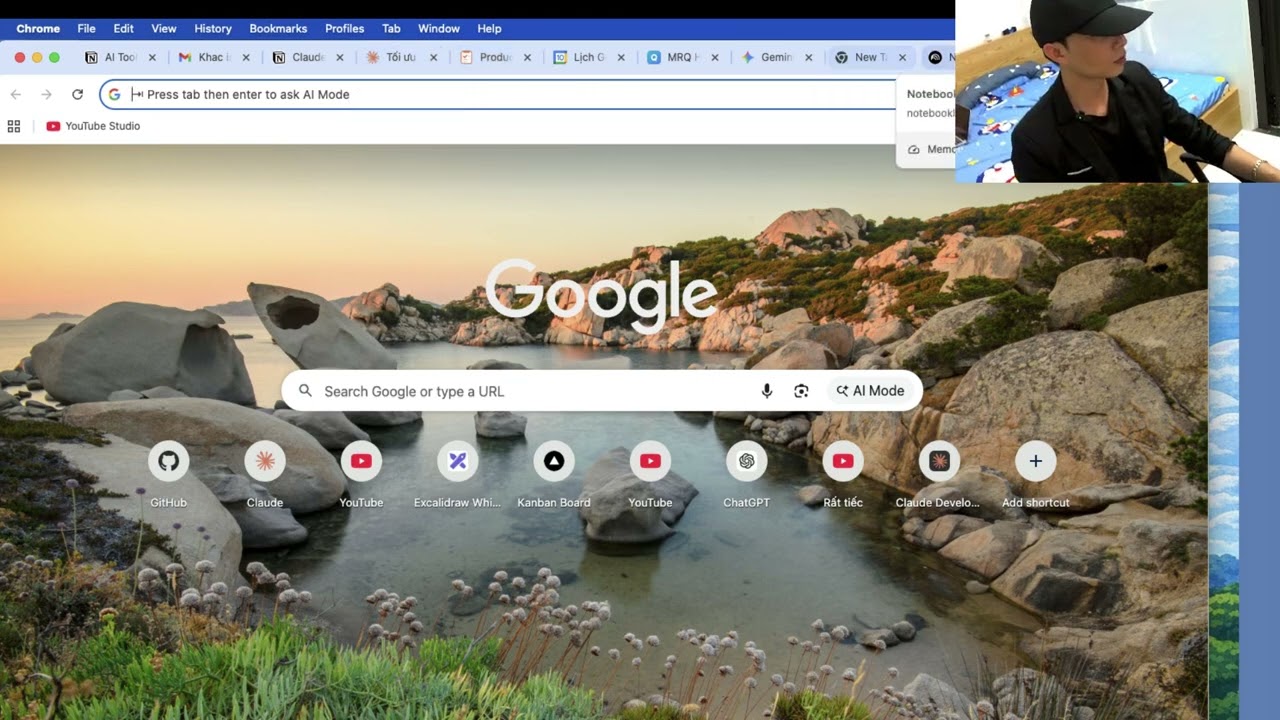Click the Google icon in the address bar
1280x720 pixels.
tap(114, 94)
